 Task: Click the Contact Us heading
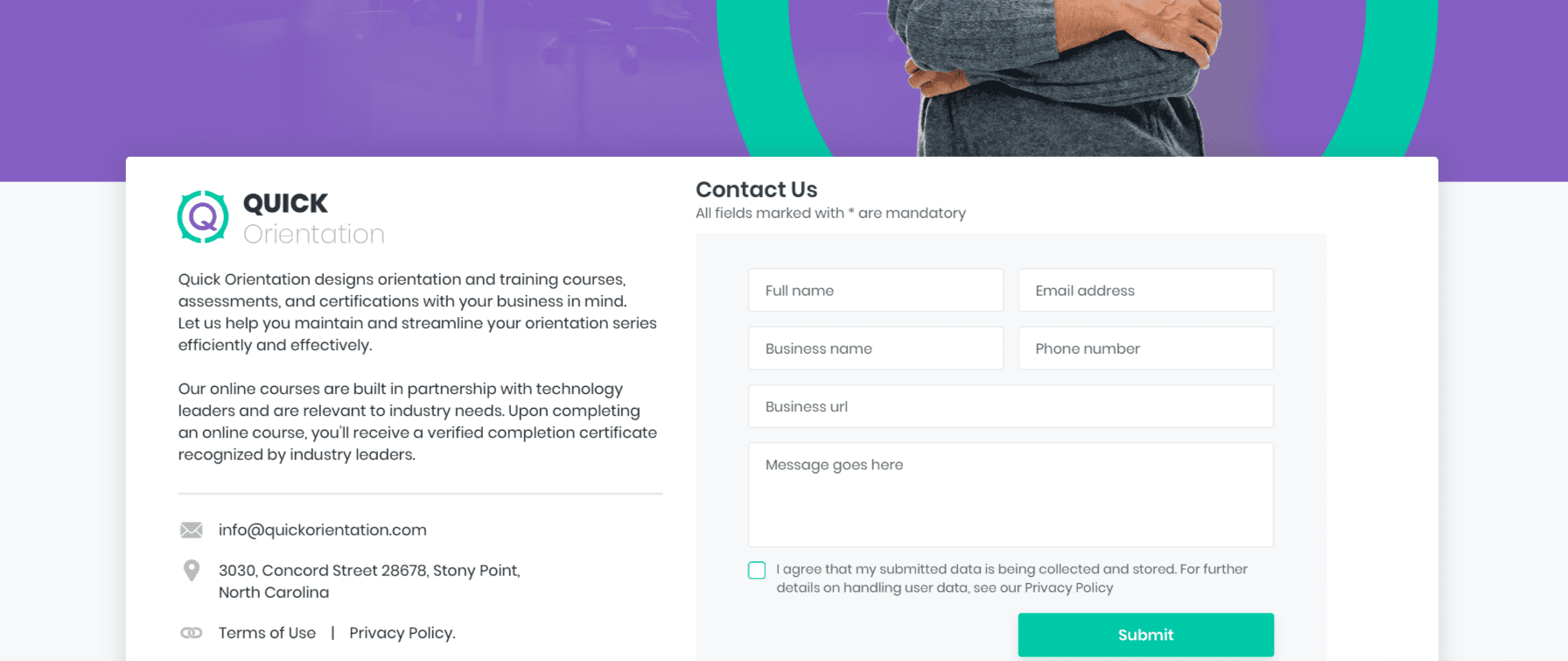[756, 189]
